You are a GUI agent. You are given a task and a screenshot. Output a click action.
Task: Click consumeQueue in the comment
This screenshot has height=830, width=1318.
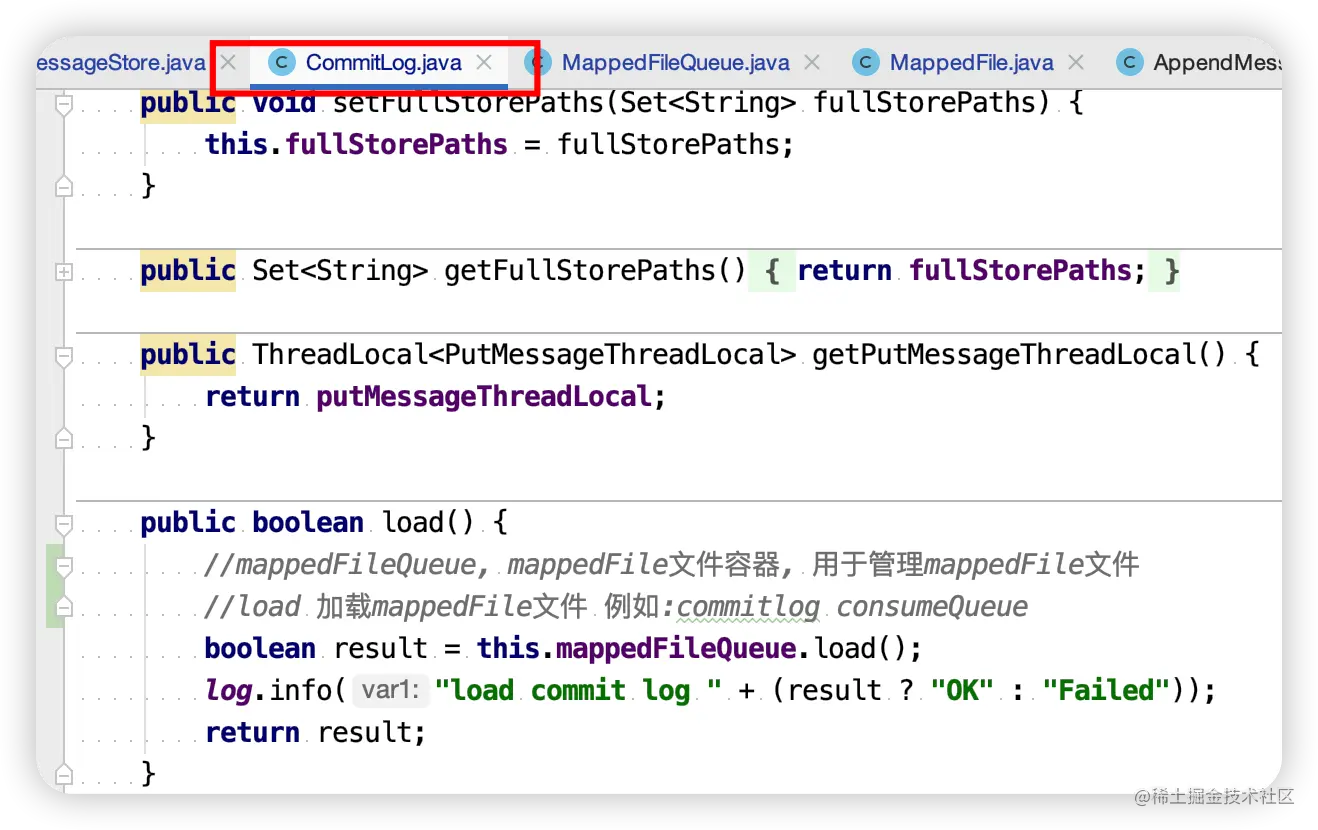(x=932, y=607)
